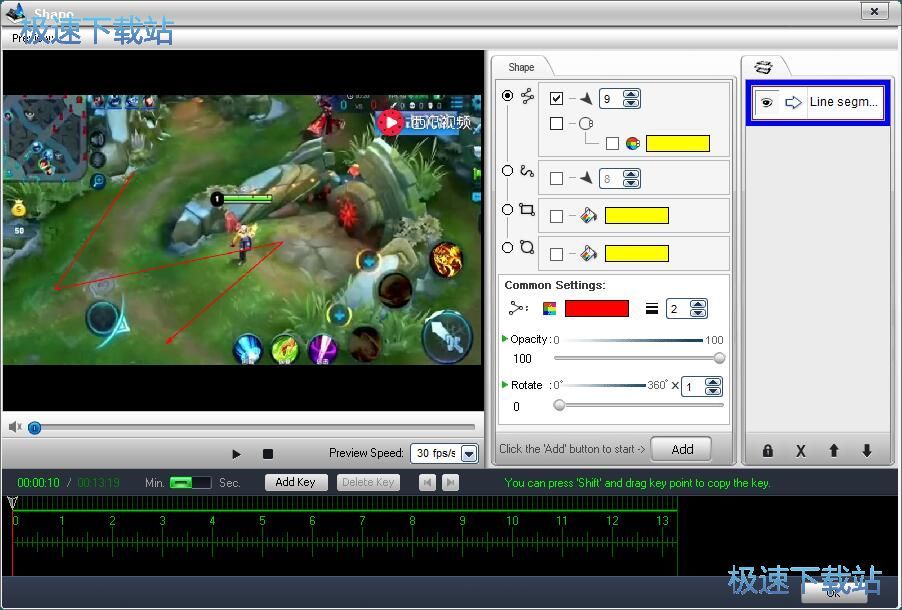This screenshot has height=610, width=902.
Task: Click timeline ruler at mark 5
Action: click(x=262, y=521)
